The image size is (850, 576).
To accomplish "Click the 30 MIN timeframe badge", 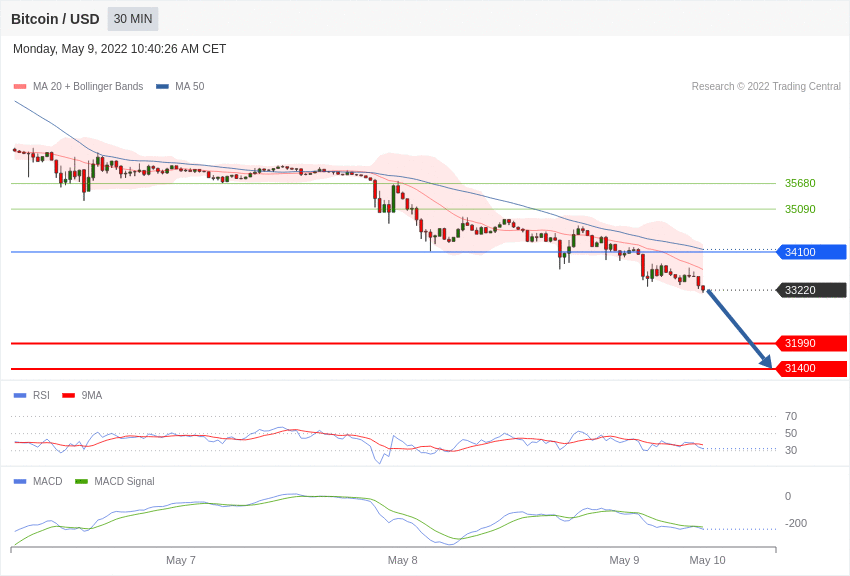I will click(133, 19).
